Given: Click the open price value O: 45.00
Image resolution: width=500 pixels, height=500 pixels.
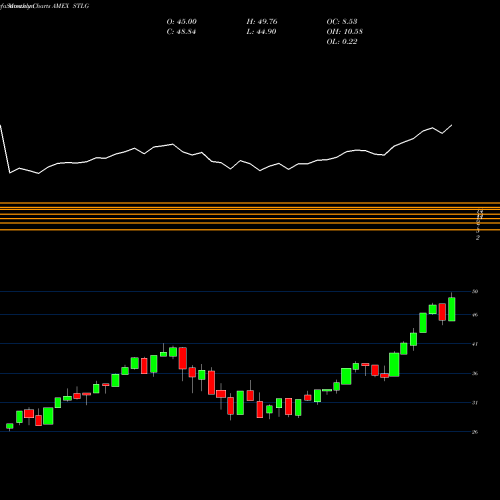Looking at the screenshot, I should click(182, 22).
